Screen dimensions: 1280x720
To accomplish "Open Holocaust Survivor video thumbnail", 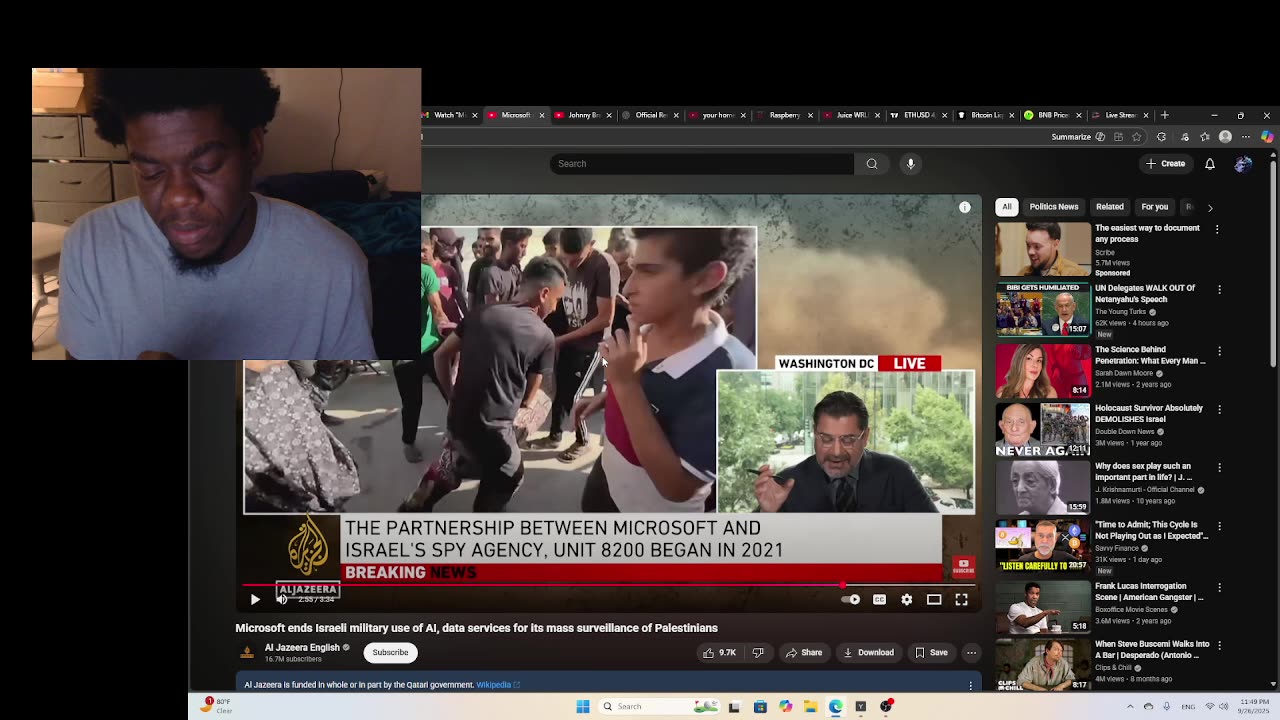I will 1043,429.
